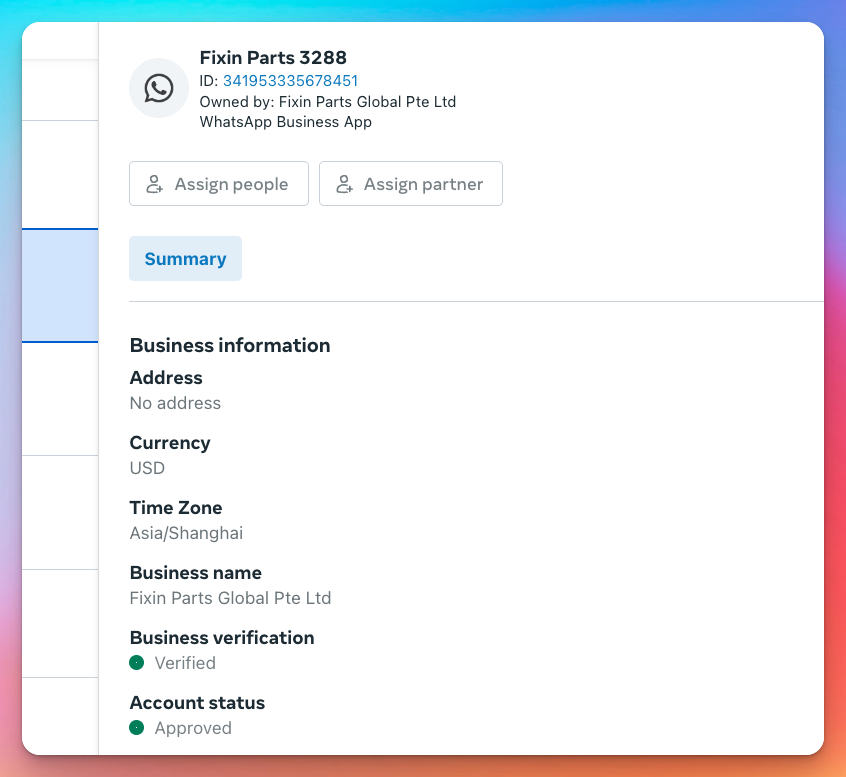
Task: Click the WhatsApp Business App label
Action: (x=285, y=122)
